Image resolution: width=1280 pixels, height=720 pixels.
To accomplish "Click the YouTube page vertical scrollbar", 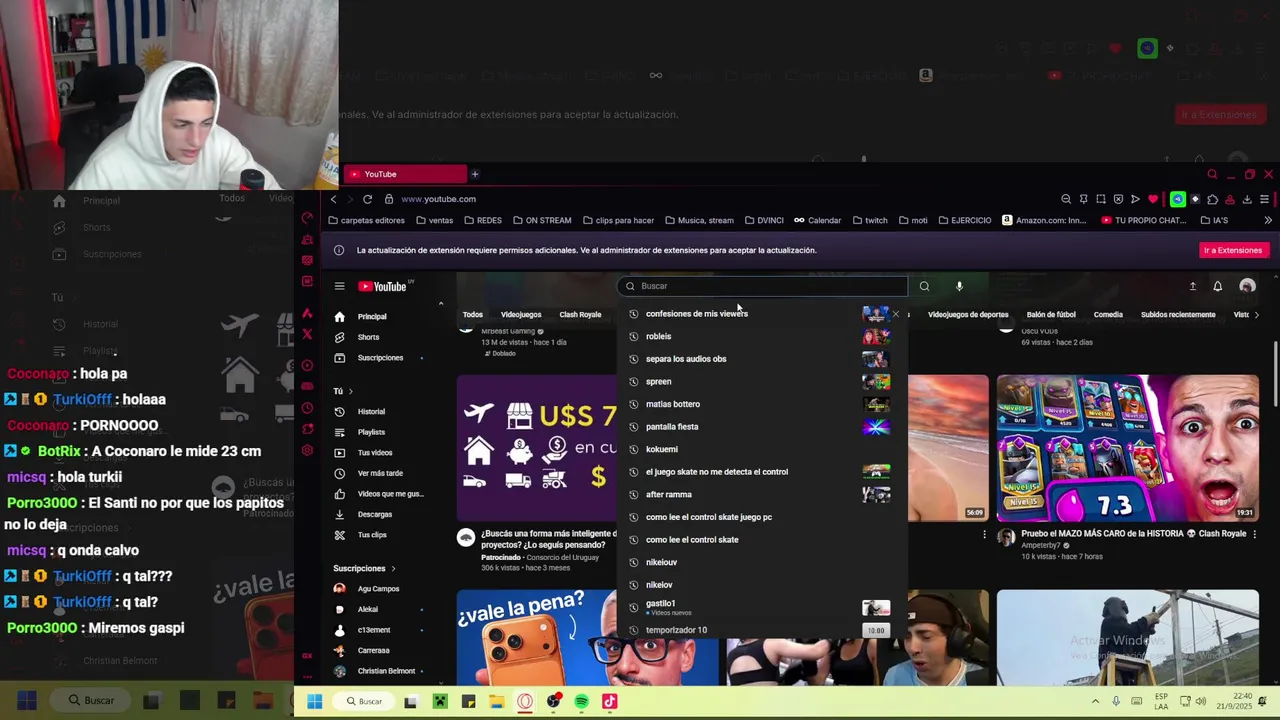I will pos(1275,372).
